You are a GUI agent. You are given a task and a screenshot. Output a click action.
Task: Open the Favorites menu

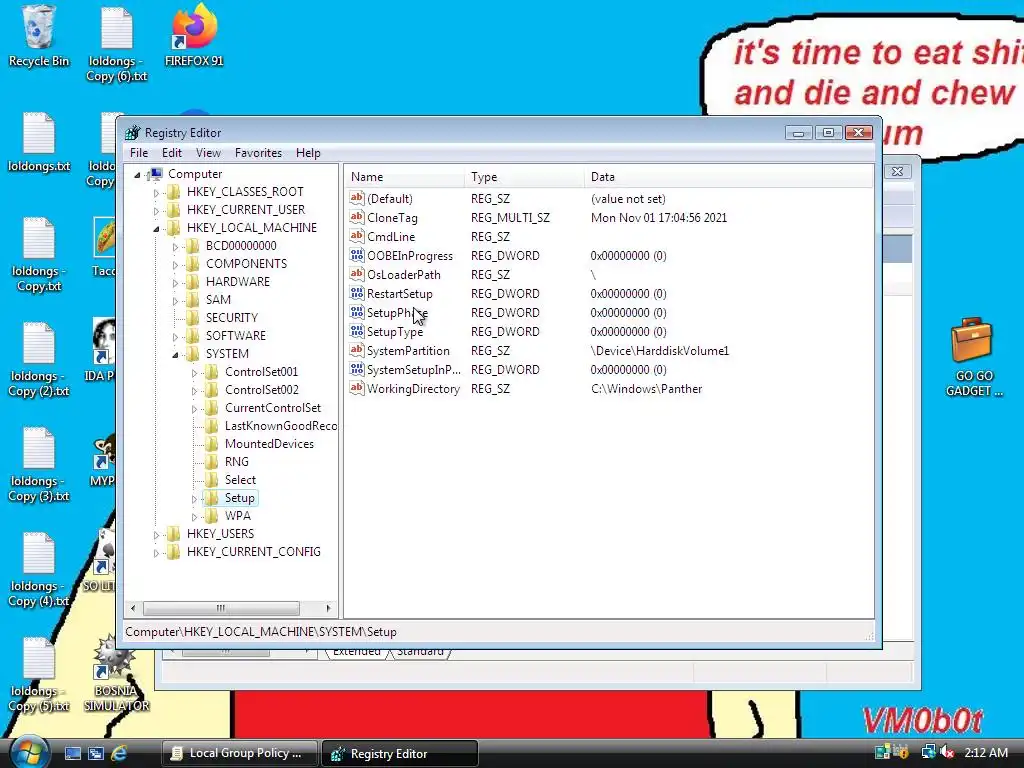tap(259, 153)
